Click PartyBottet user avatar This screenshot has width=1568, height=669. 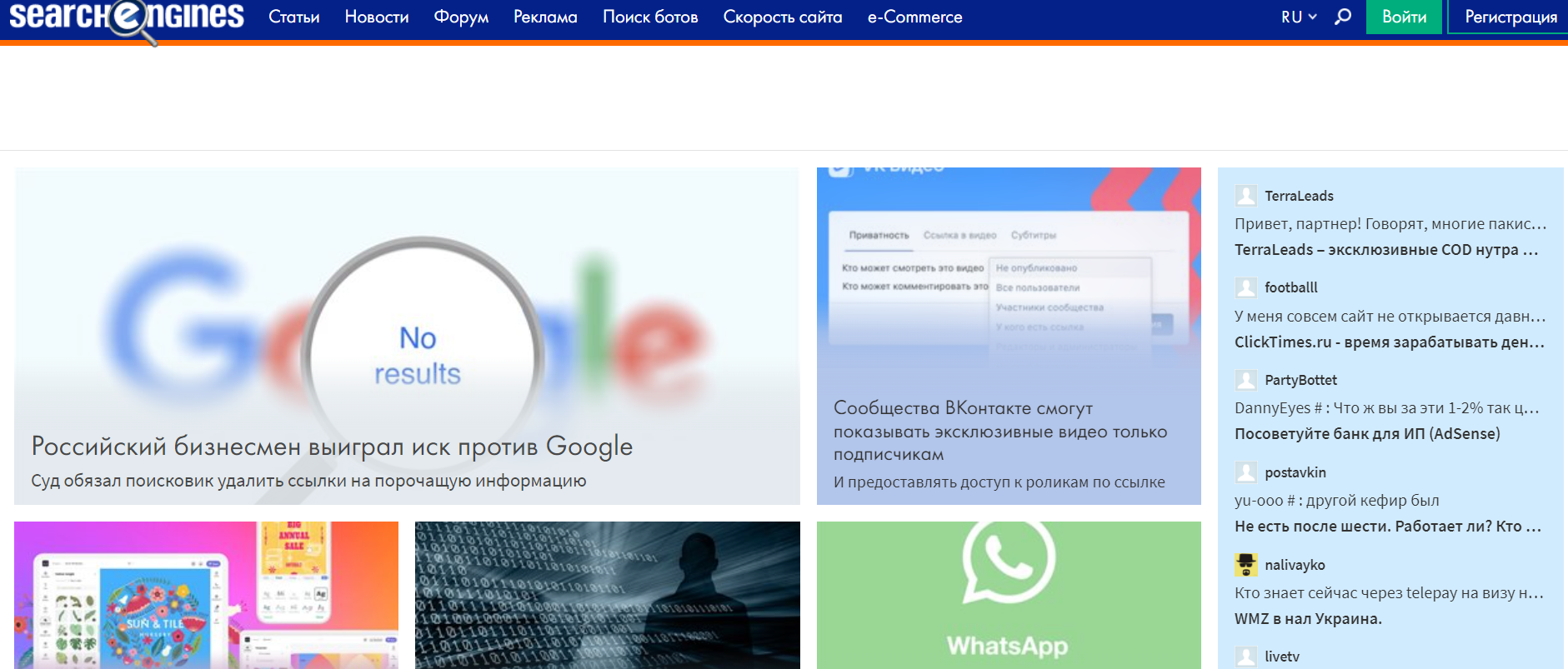(x=1246, y=380)
